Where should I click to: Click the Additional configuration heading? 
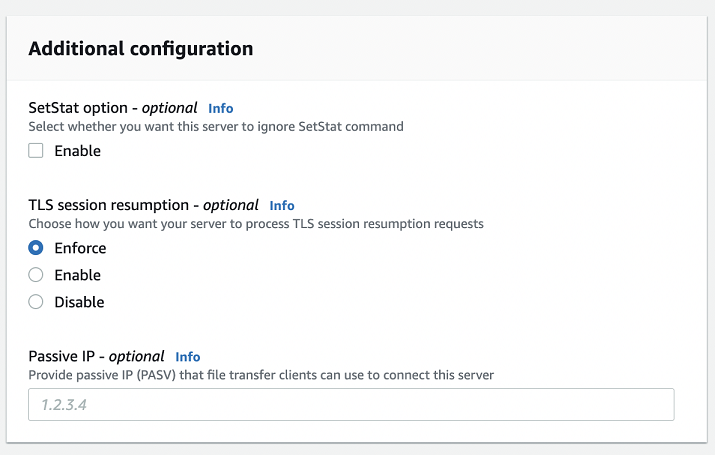(140, 48)
